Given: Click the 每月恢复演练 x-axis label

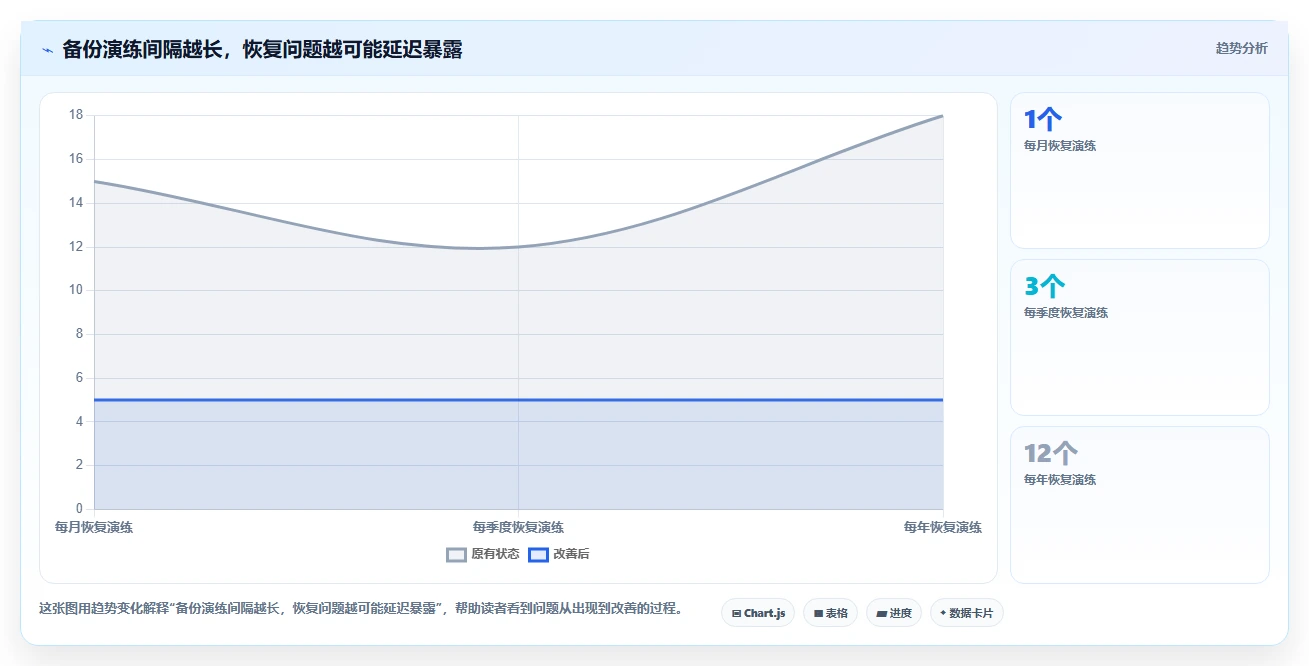Looking at the screenshot, I should pos(94,527).
